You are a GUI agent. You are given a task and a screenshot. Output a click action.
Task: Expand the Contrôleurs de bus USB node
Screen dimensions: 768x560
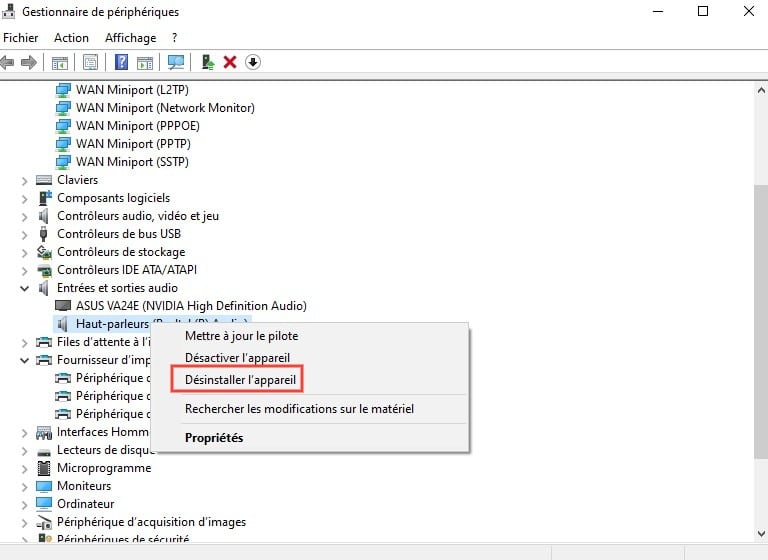pos(24,235)
